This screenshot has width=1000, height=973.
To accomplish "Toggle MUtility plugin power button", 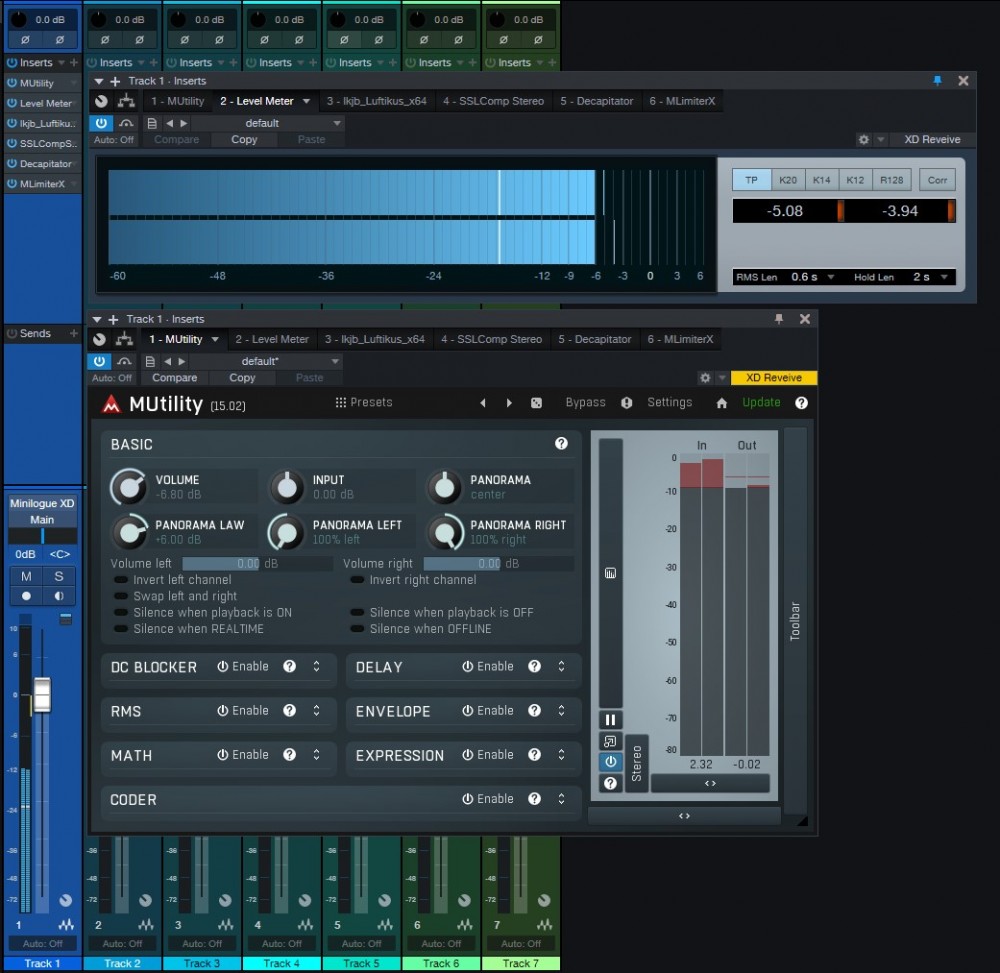I will tap(99, 362).
